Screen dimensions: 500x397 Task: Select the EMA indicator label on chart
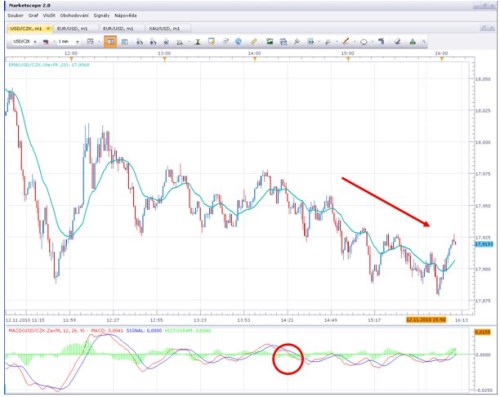[x=49, y=65]
